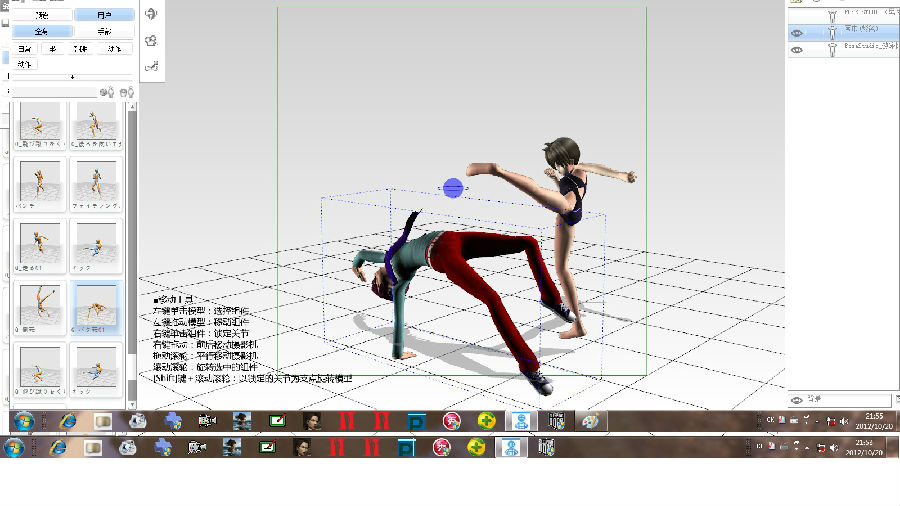
Task: Click the figure icon of the topmost scene list item
Action: pyautogui.click(x=832, y=15)
